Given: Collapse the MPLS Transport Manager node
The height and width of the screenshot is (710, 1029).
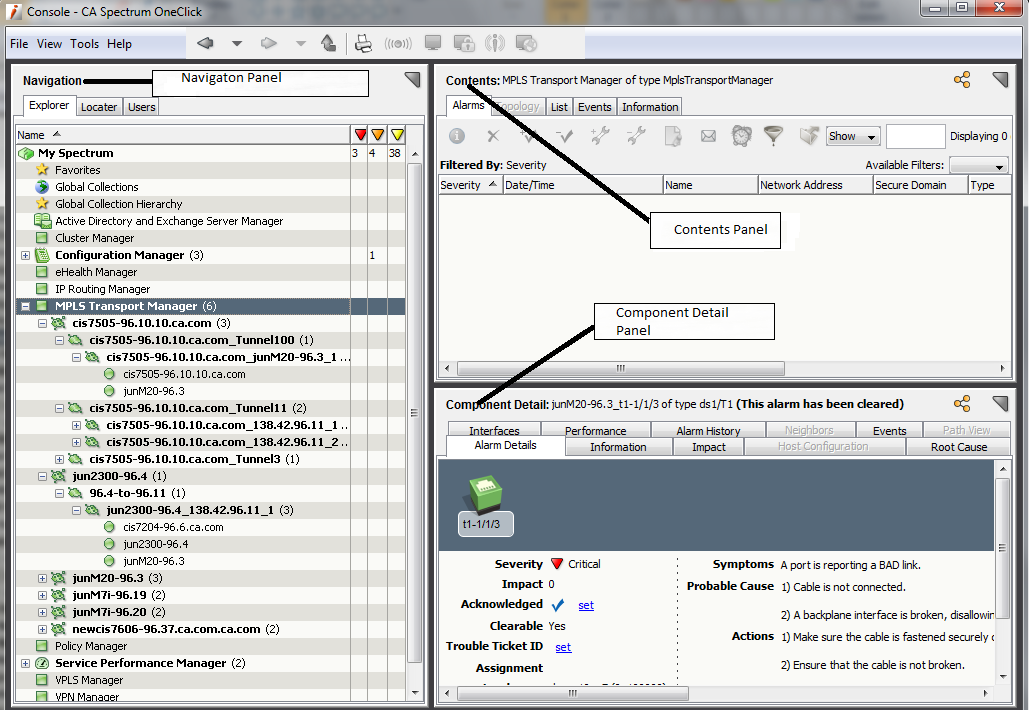Looking at the screenshot, I should pyautogui.click(x=26, y=306).
